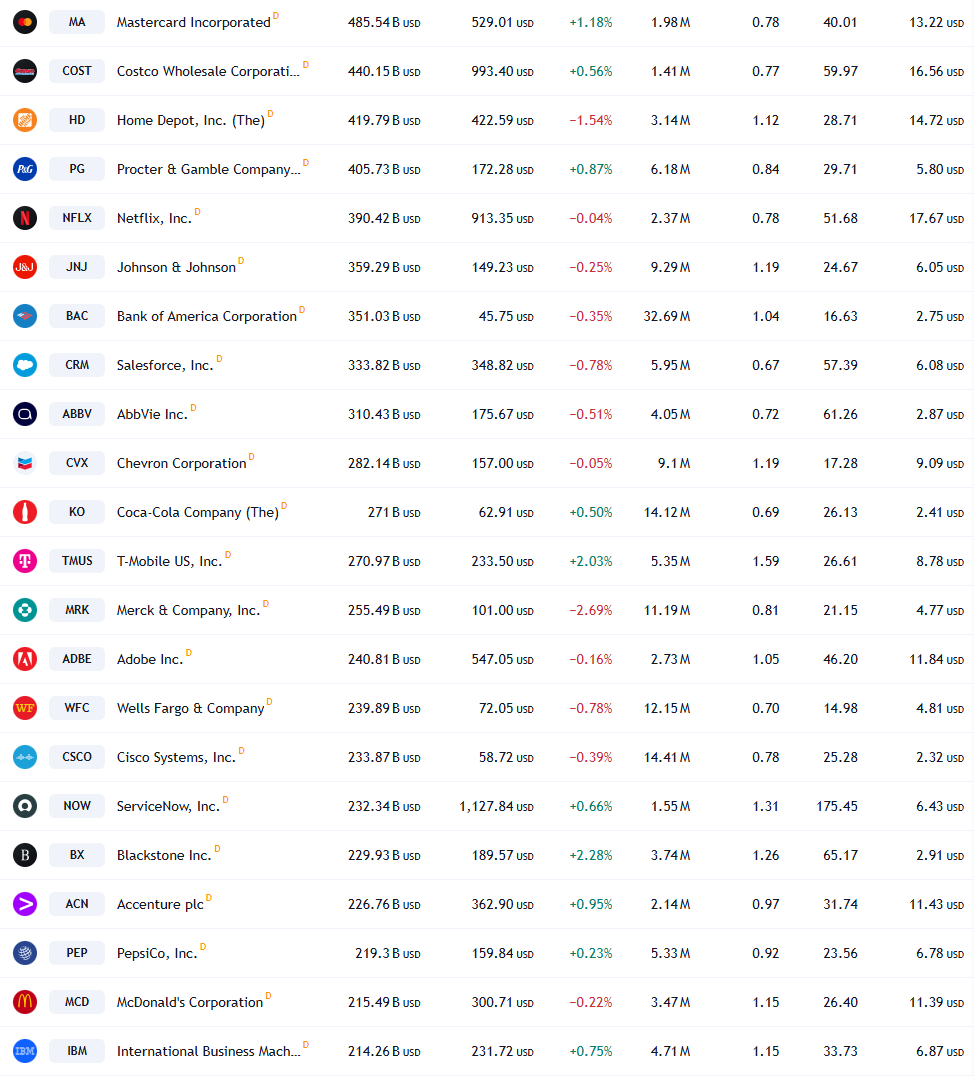974x1076 pixels.
Task: Click ServiceNow price 1,127.84 USD
Action: (496, 806)
